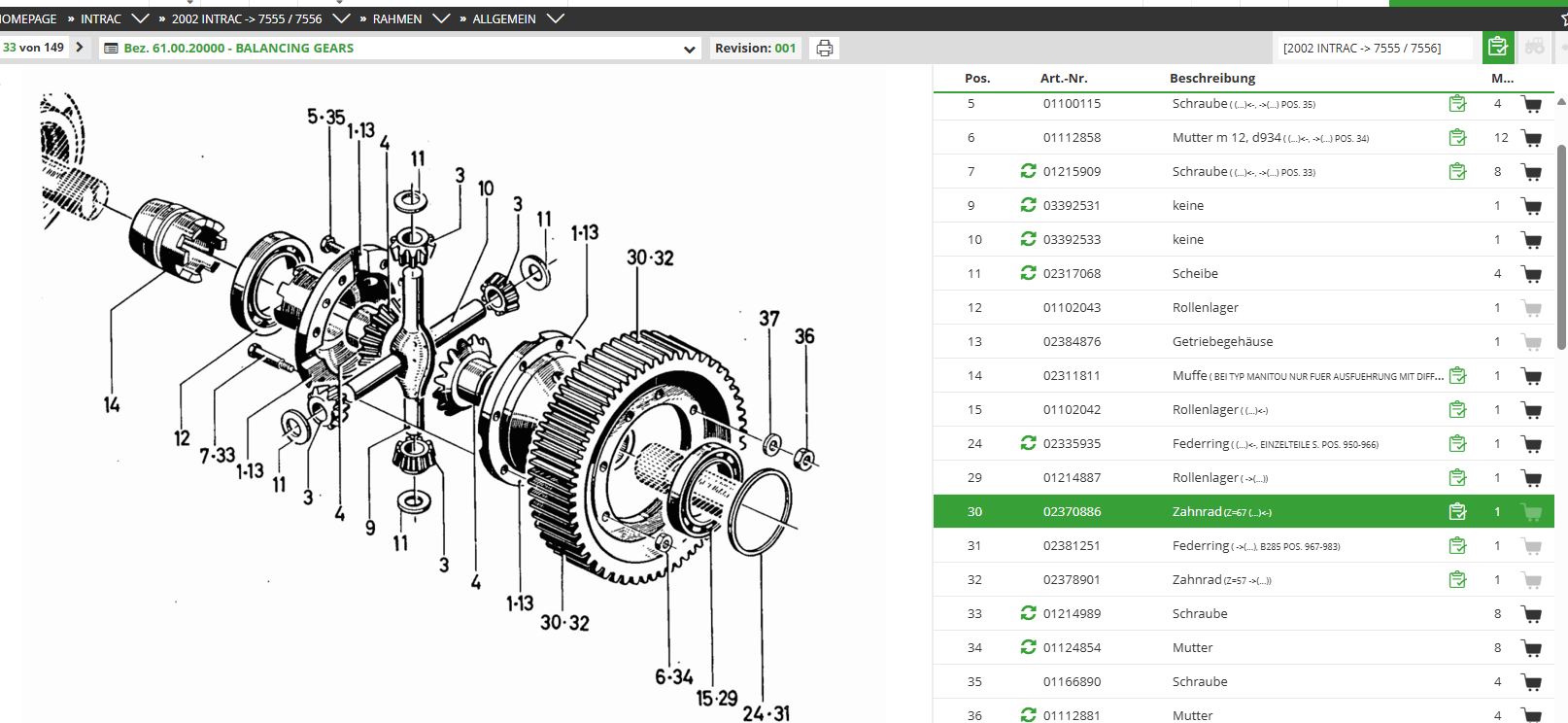Add Mutter m 12 row to cart

click(x=1532, y=138)
